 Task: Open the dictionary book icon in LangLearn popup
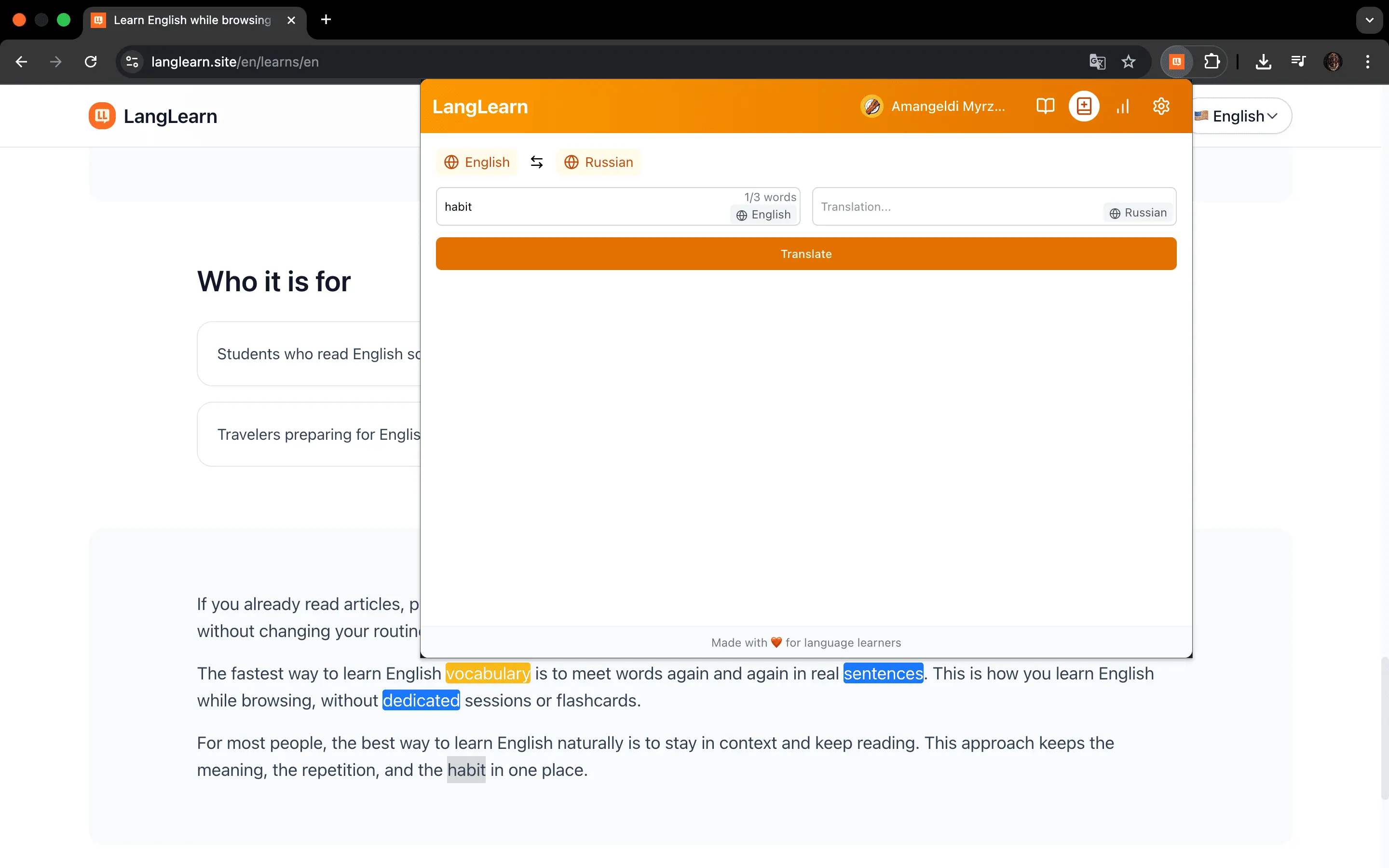tap(1045, 106)
